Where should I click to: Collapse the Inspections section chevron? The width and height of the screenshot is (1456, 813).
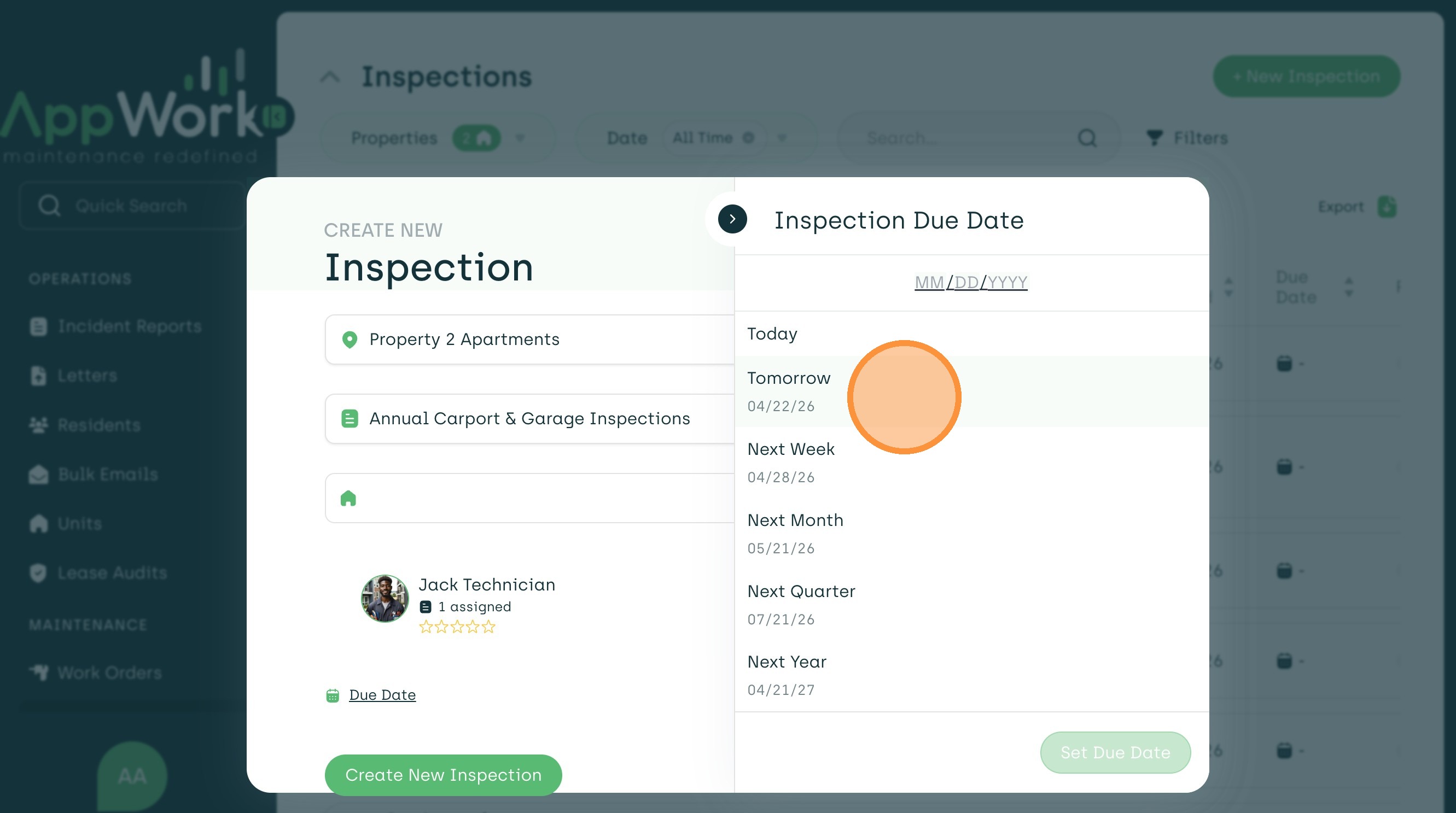(330, 77)
